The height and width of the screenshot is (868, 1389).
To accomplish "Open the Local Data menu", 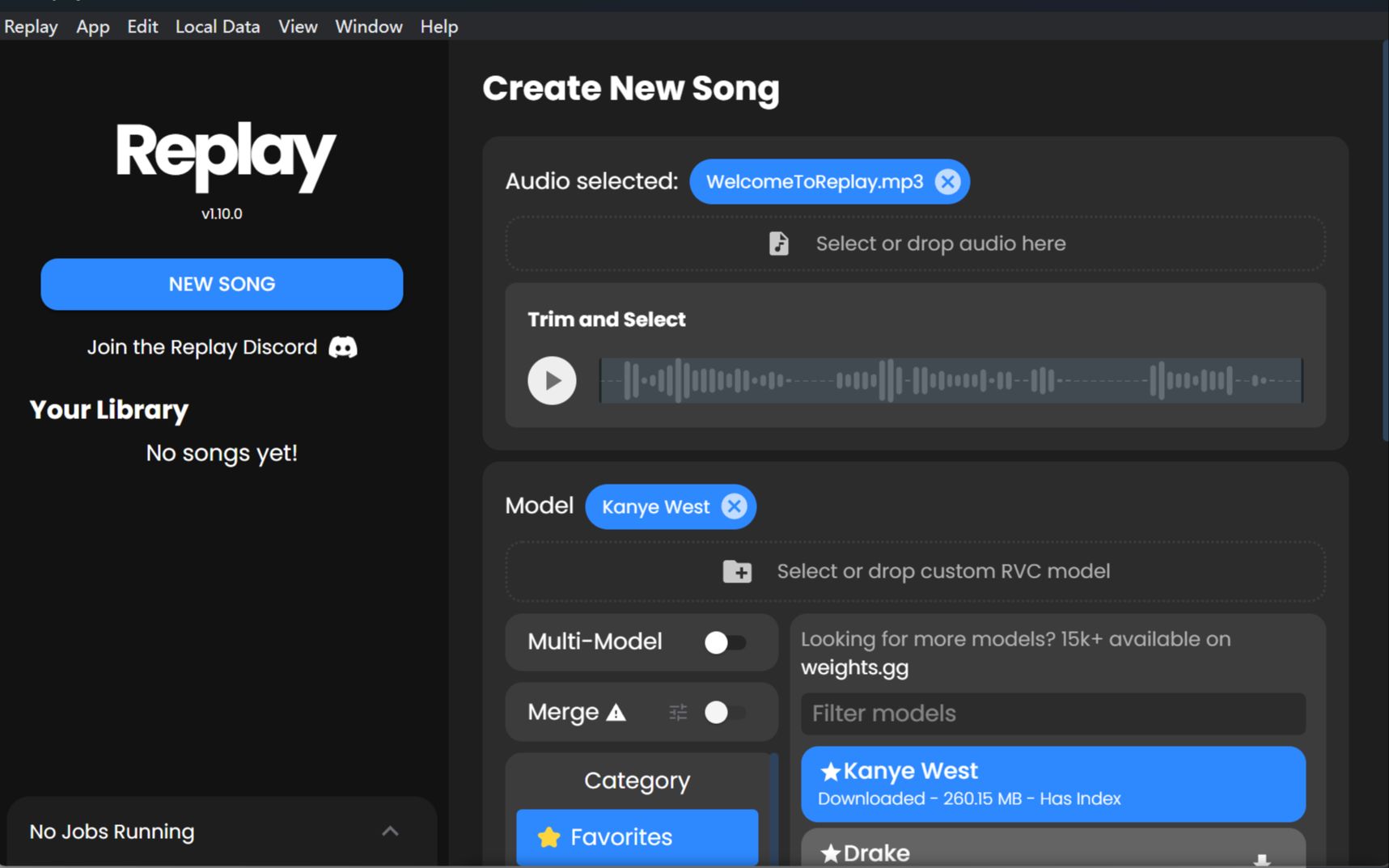I will (218, 27).
